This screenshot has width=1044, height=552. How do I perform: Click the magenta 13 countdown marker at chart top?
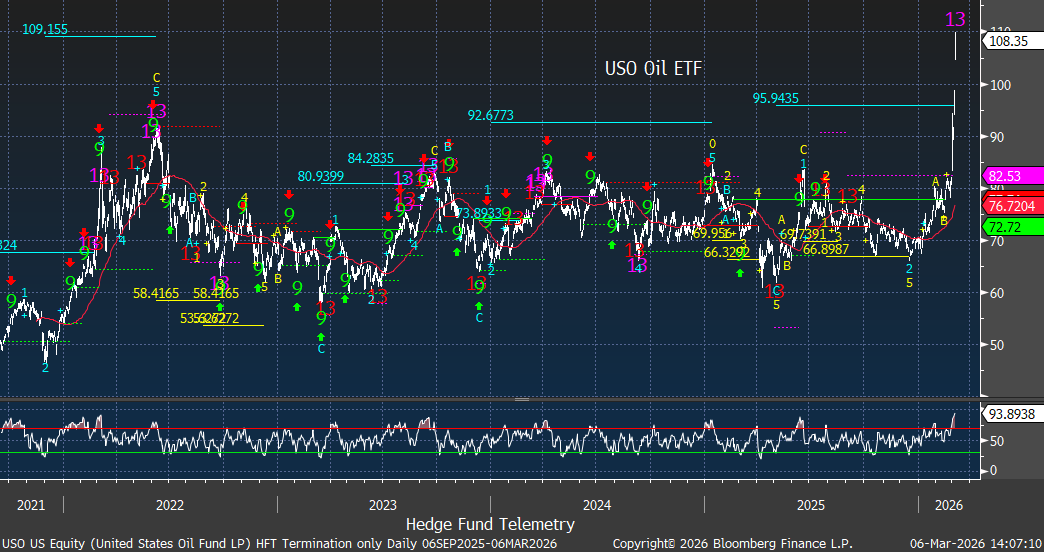click(x=955, y=19)
